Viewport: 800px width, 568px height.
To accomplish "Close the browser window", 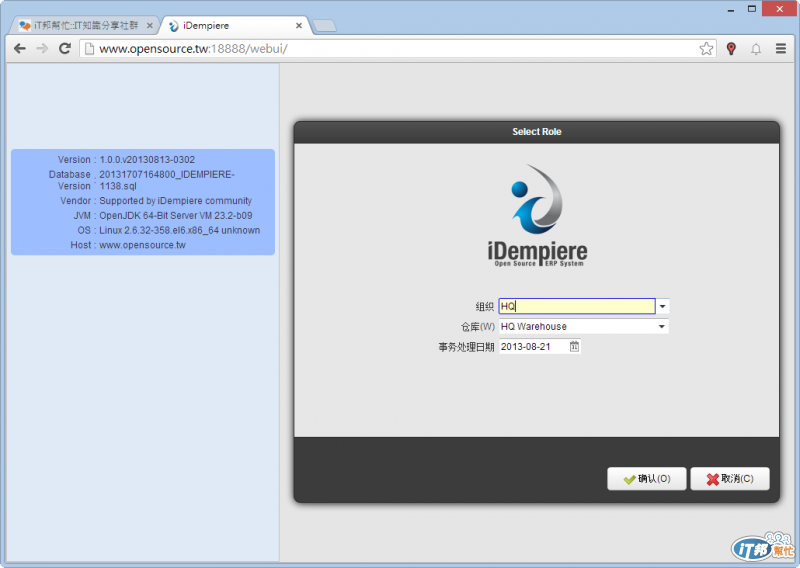I will click(x=779, y=9).
